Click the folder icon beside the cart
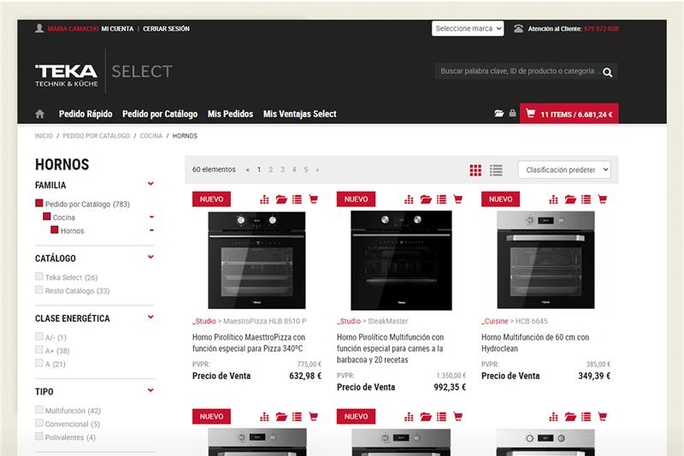 point(499,114)
